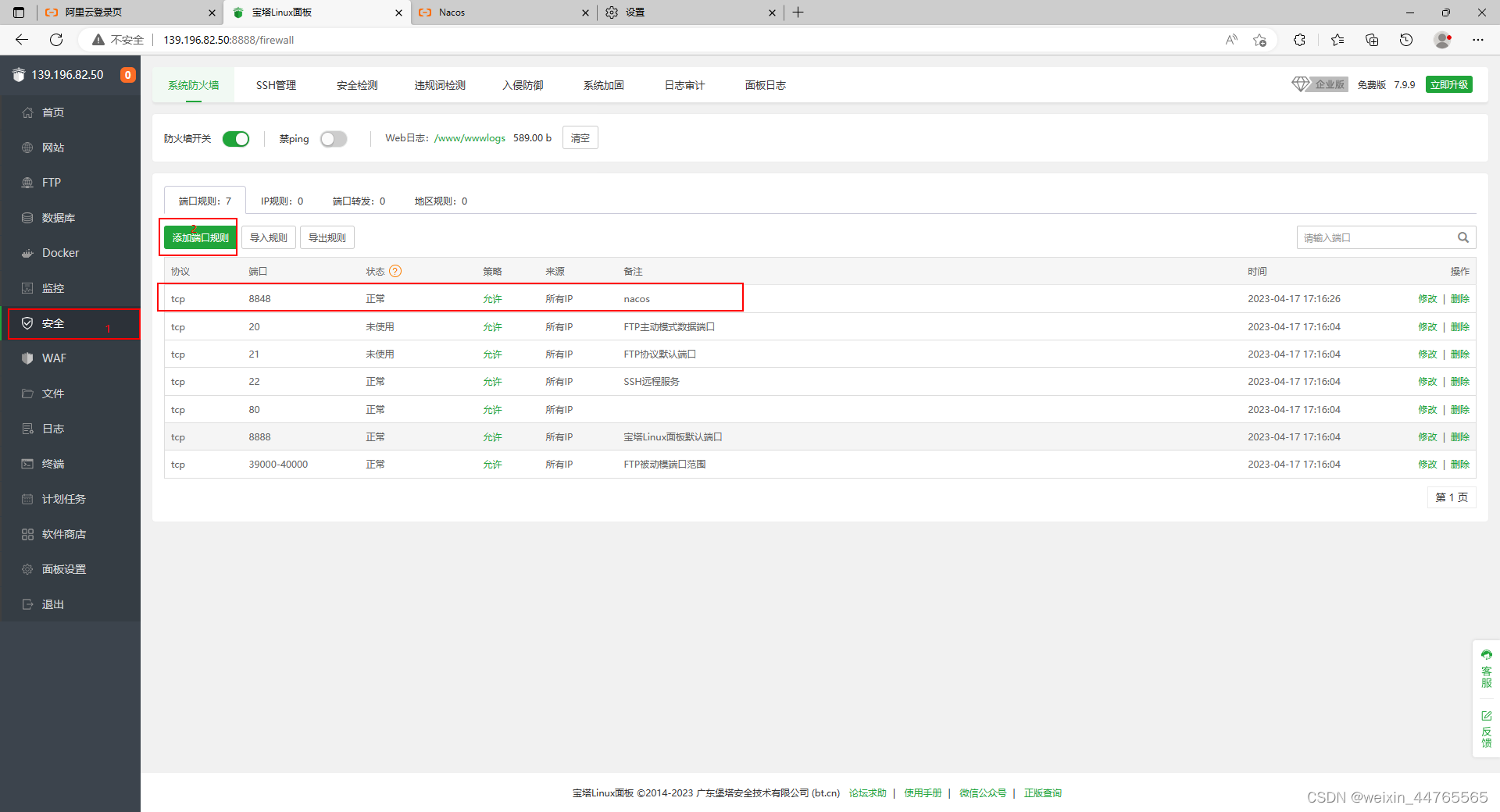Go back in browser history
Viewport: 1500px width, 812px height.
click(x=21, y=40)
